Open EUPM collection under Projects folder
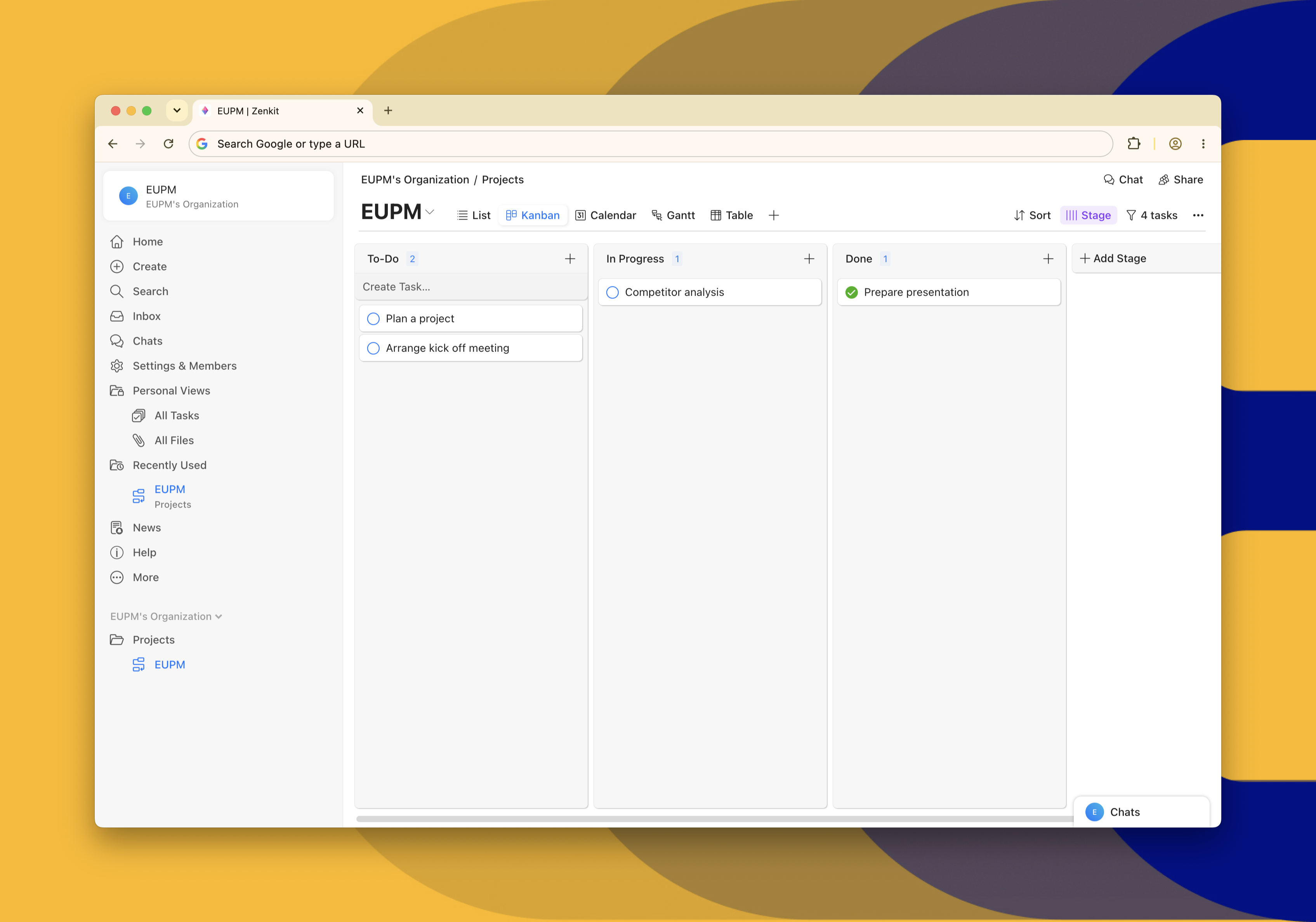This screenshot has height=922, width=1316. coord(158,665)
